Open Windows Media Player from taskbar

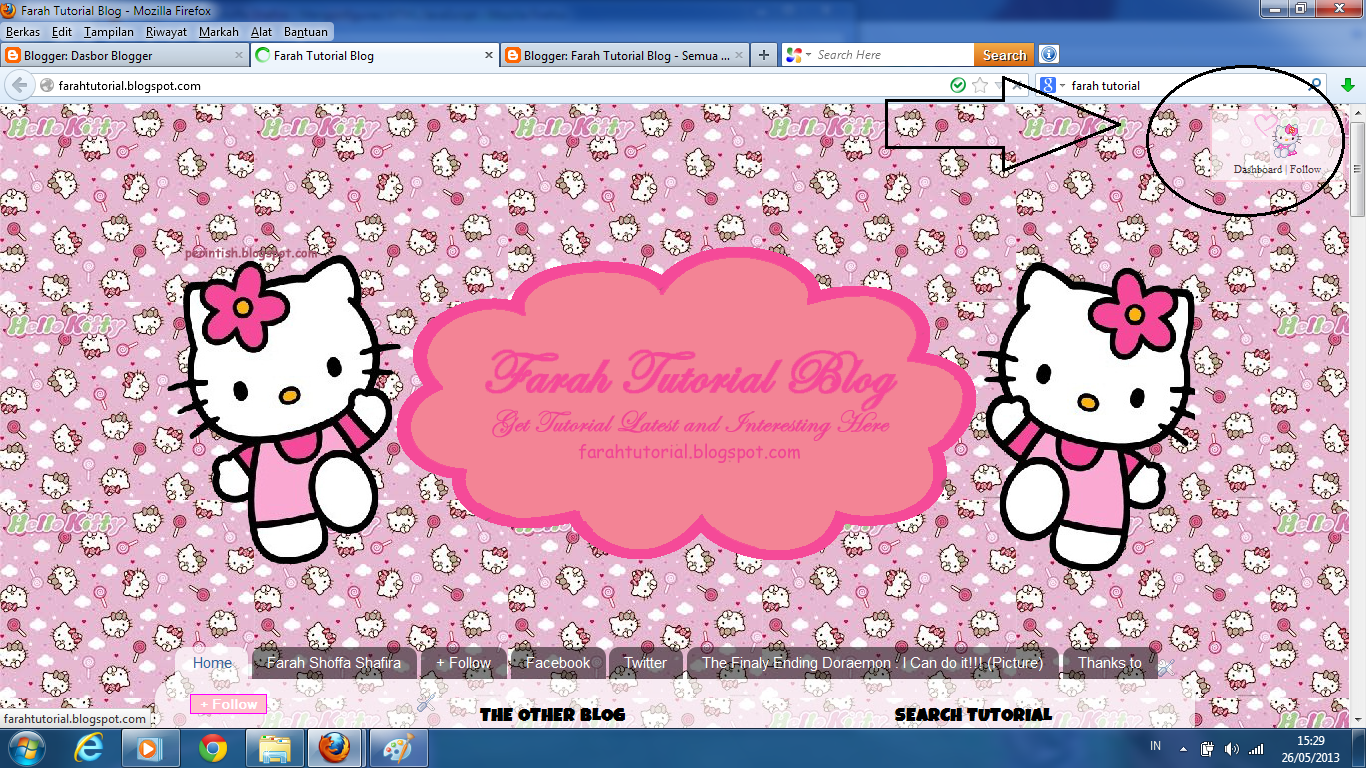151,748
